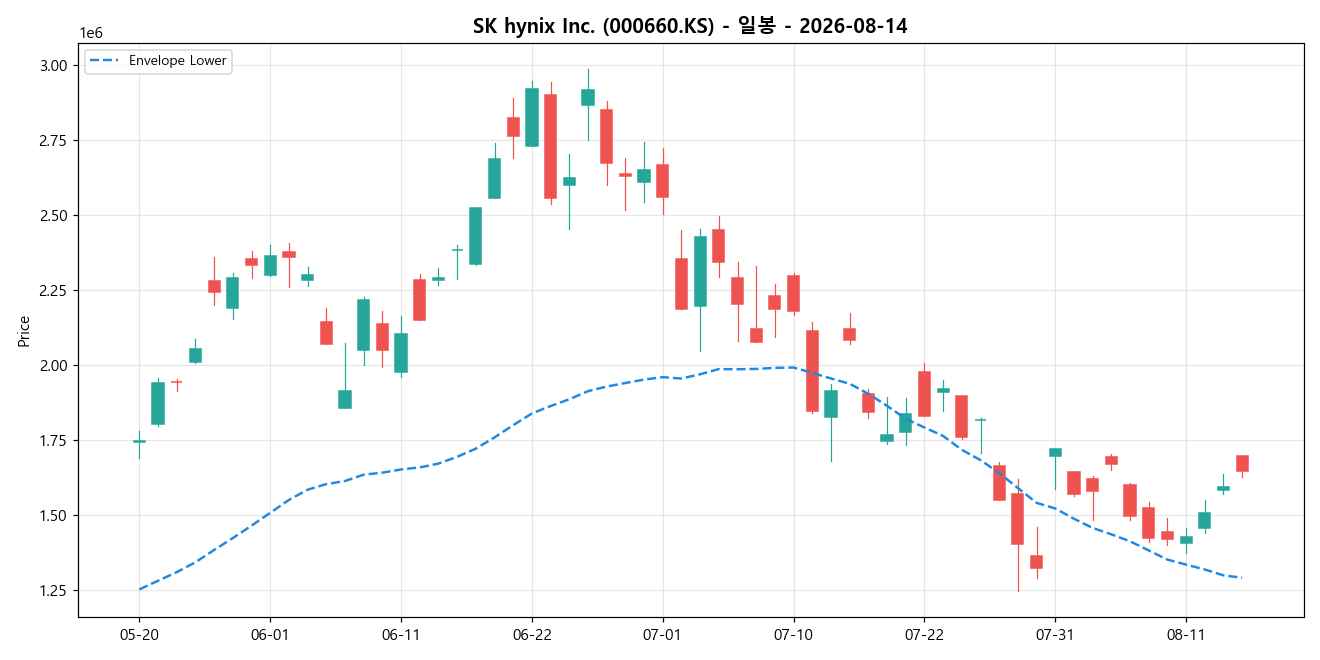Click the red candle at 07-01
1320x660 pixels.
coord(662,181)
